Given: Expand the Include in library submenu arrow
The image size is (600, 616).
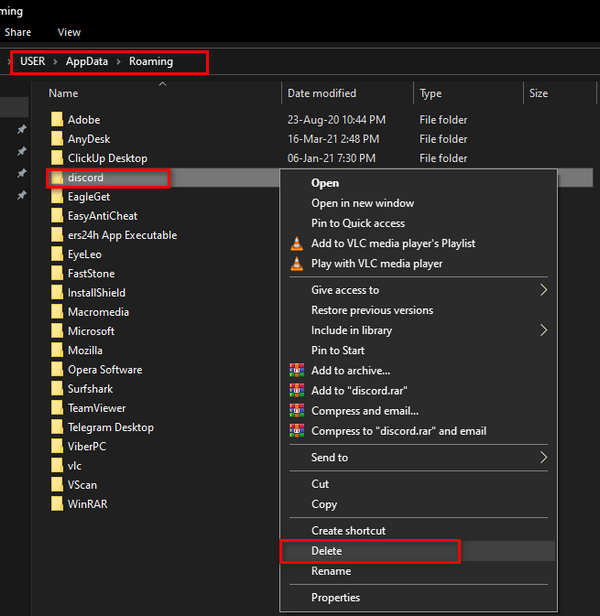Looking at the screenshot, I should click(x=543, y=330).
